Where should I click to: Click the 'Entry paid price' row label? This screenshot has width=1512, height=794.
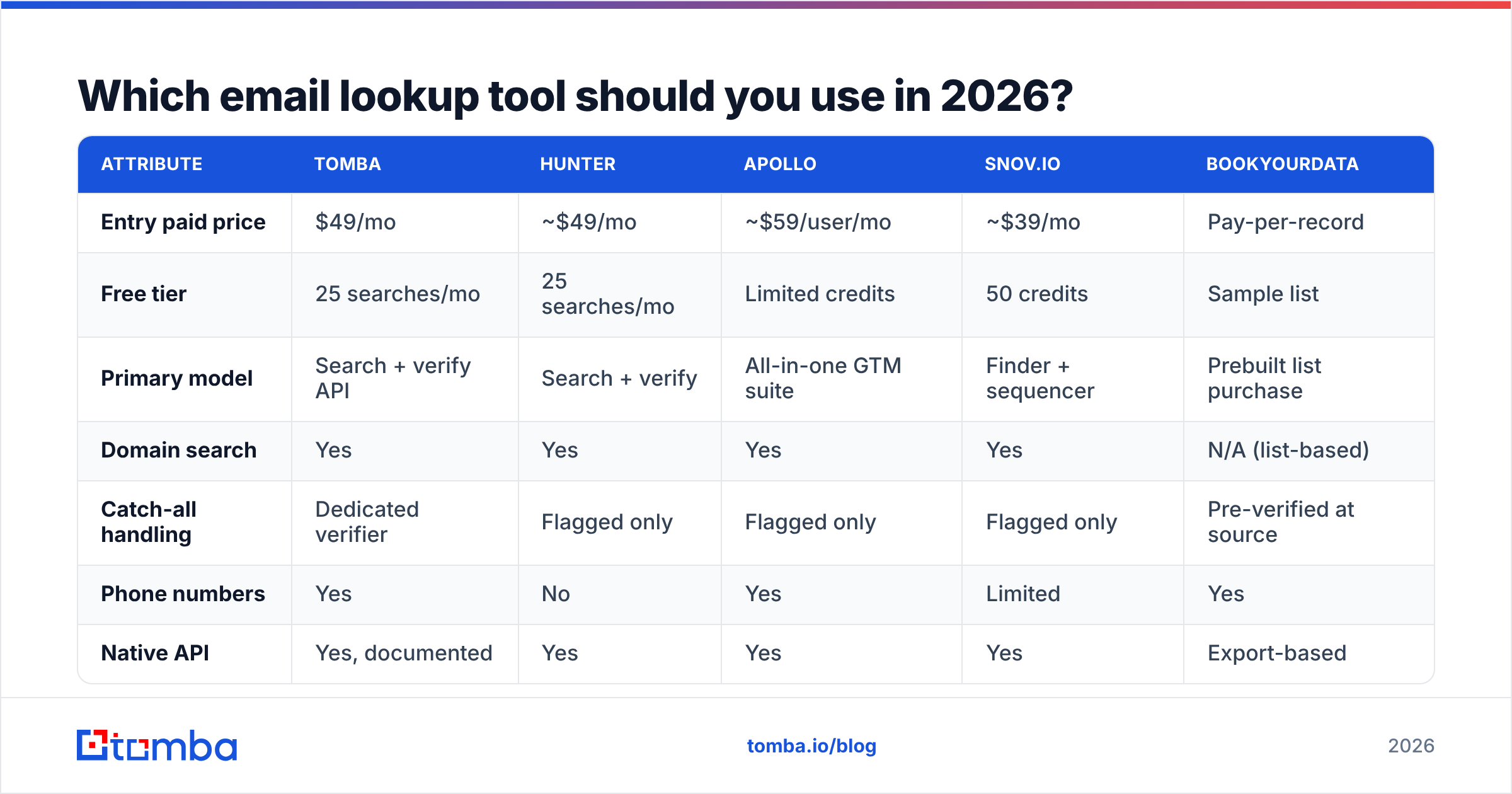click(x=183, y=222)
